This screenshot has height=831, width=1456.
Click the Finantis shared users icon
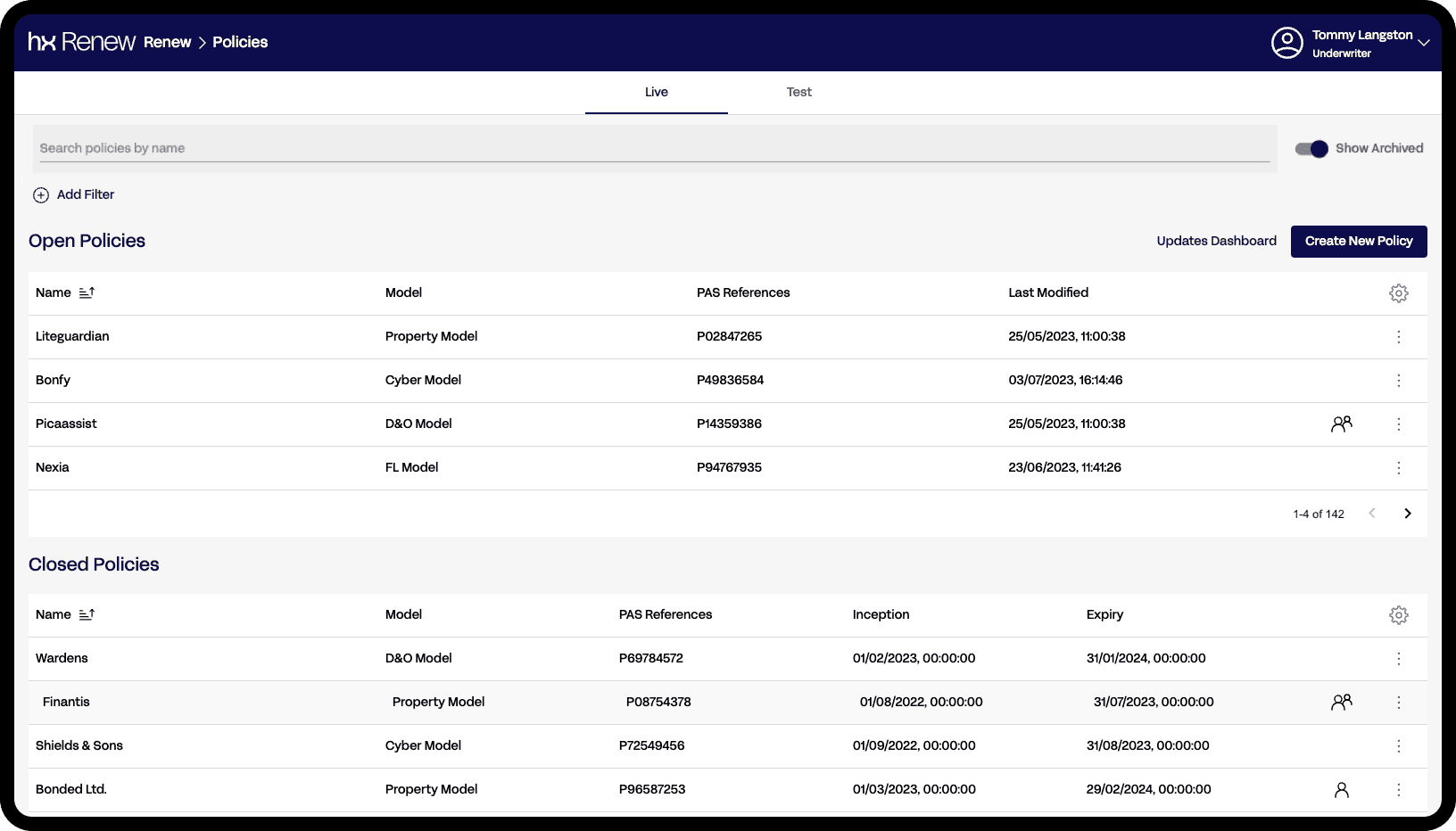pos(1342,703)
